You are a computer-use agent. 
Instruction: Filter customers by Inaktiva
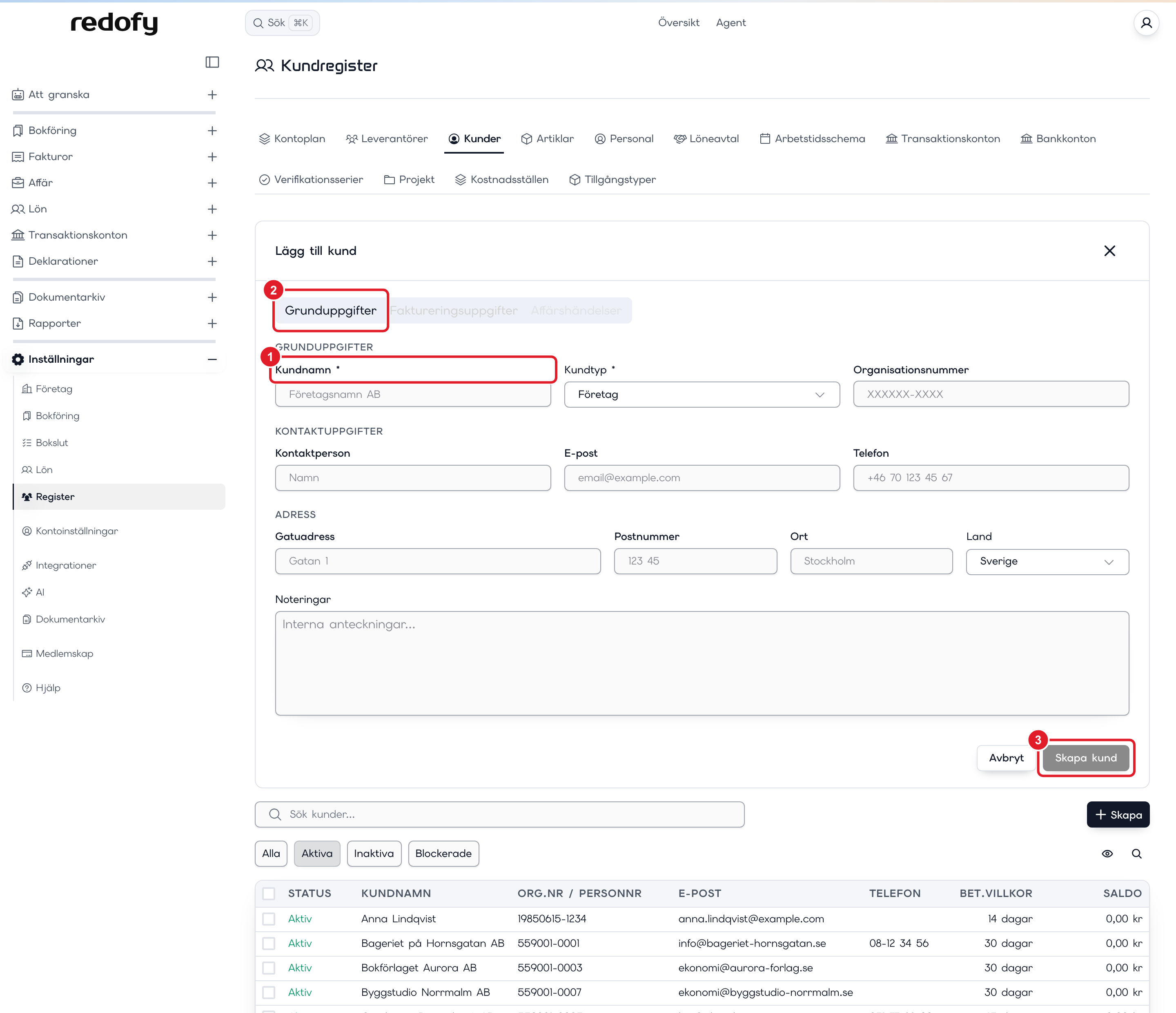[x=374, y=853]
